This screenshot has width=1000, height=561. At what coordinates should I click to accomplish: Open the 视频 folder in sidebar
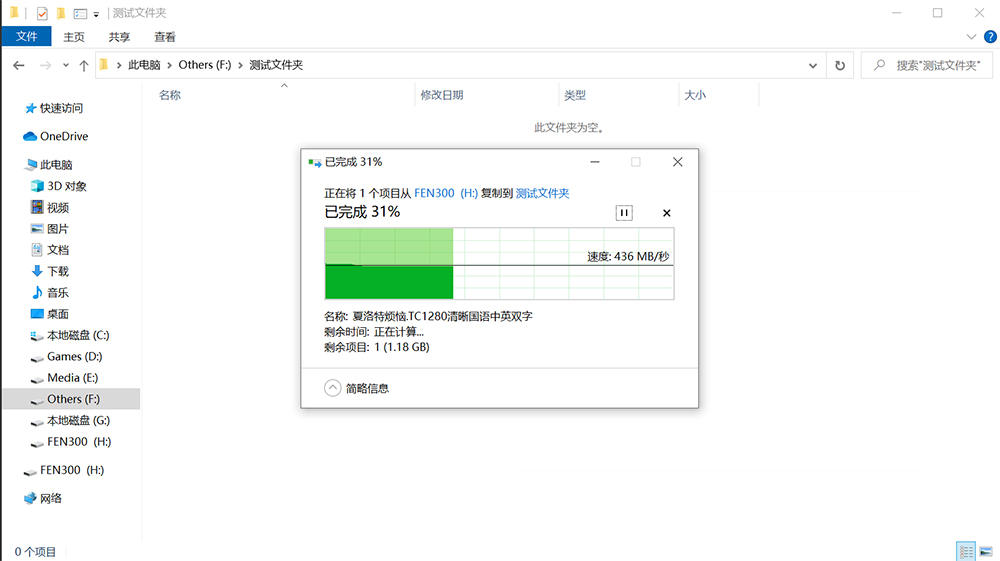(50, 207)
